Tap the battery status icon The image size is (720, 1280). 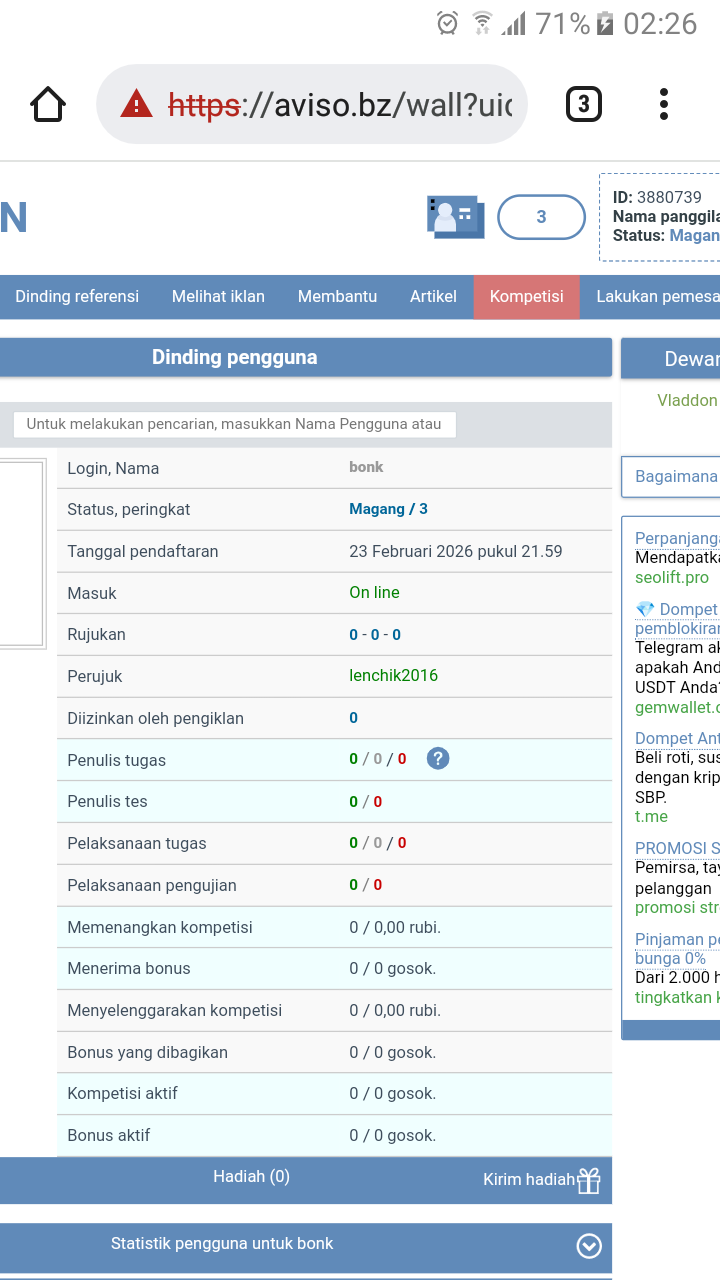pyautogui.click(x=605, y=23)
